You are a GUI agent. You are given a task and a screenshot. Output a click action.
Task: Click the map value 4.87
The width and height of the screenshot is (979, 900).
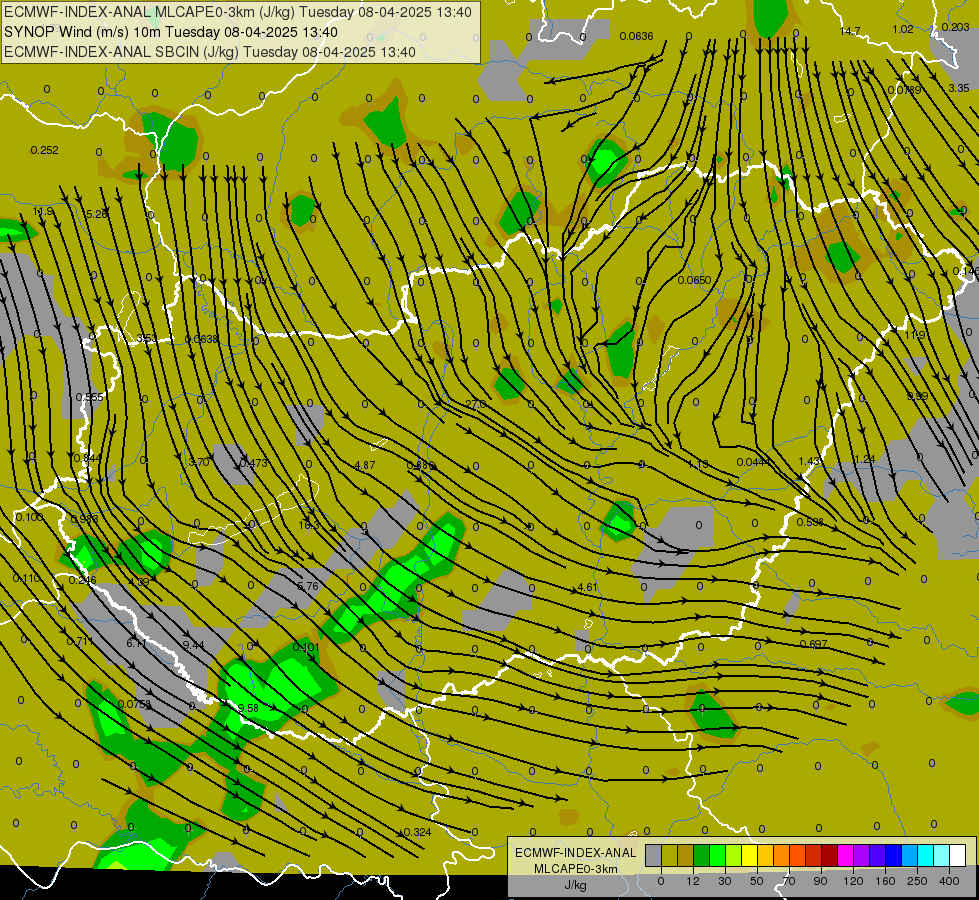[365, 465]
